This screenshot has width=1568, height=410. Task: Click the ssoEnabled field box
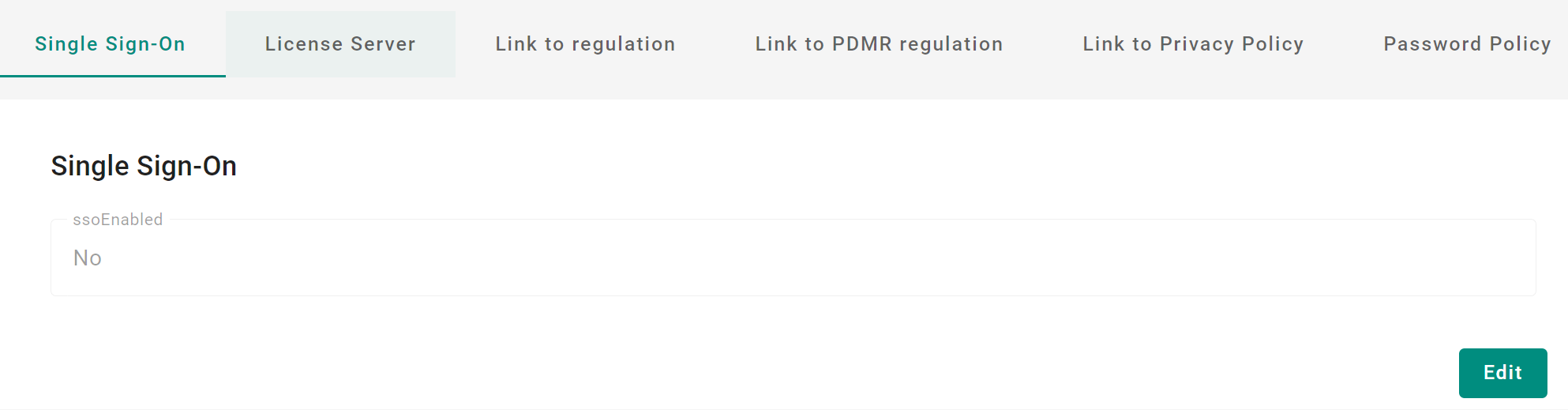point(793,258)
